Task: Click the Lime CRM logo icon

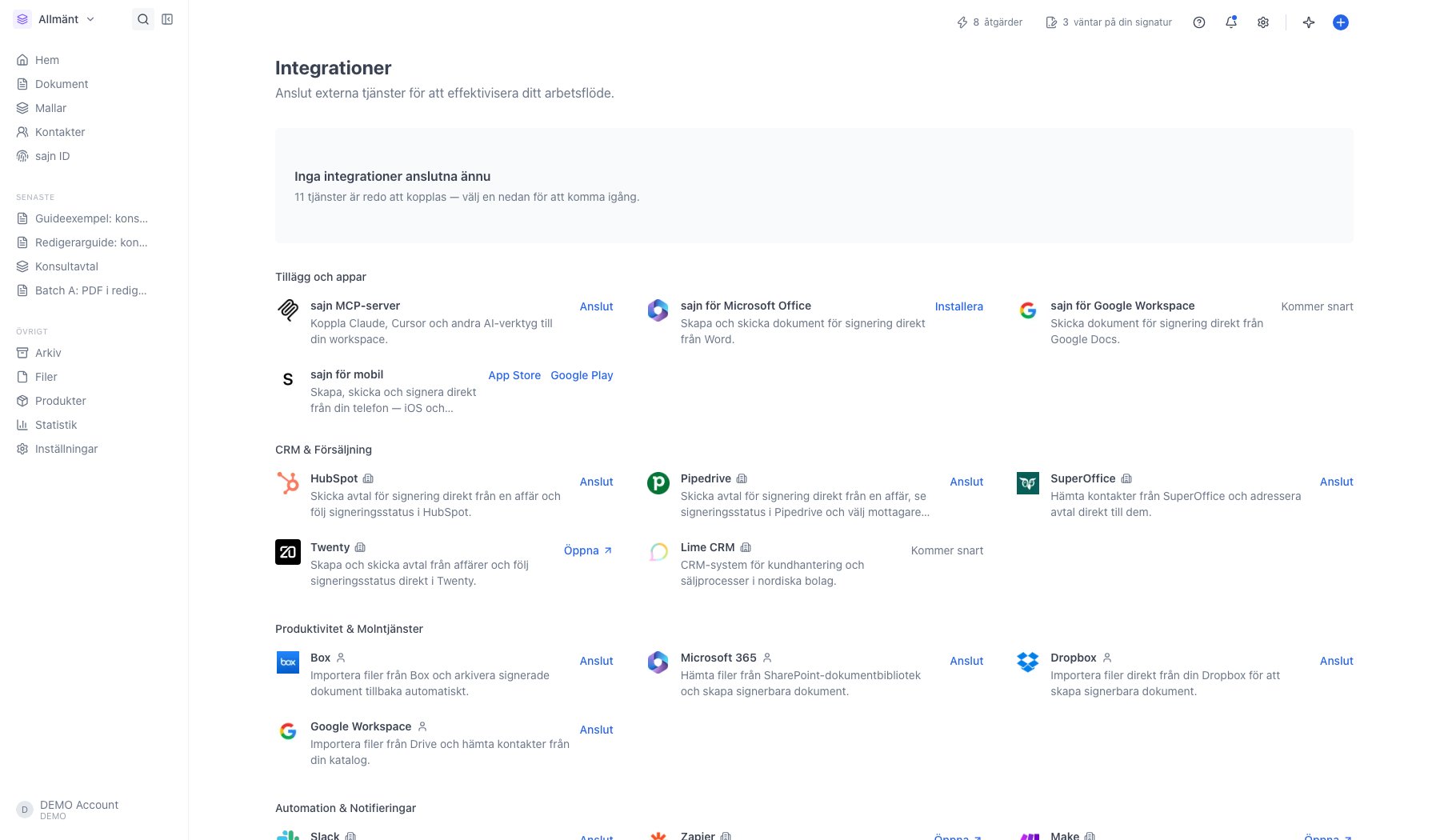Action: pyautogui.click(x=658, y=552)
